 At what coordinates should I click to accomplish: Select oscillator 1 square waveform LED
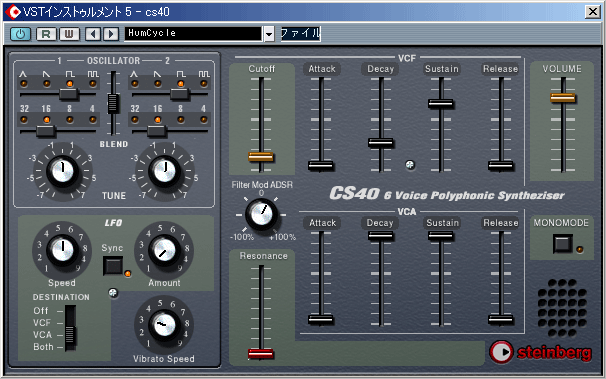(x=70, y=83)
